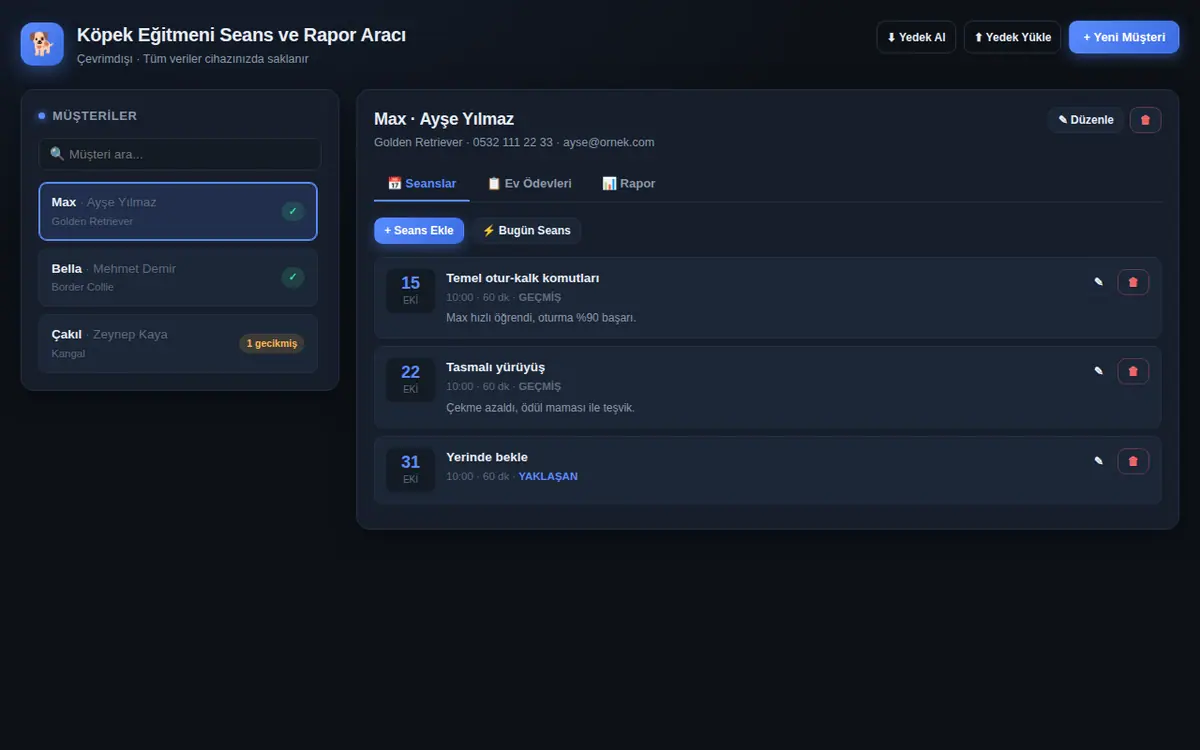Click Yedek Yükle to restore backup
The height and width of the screenshot is (750, 1200).
tap(1012, 37)
